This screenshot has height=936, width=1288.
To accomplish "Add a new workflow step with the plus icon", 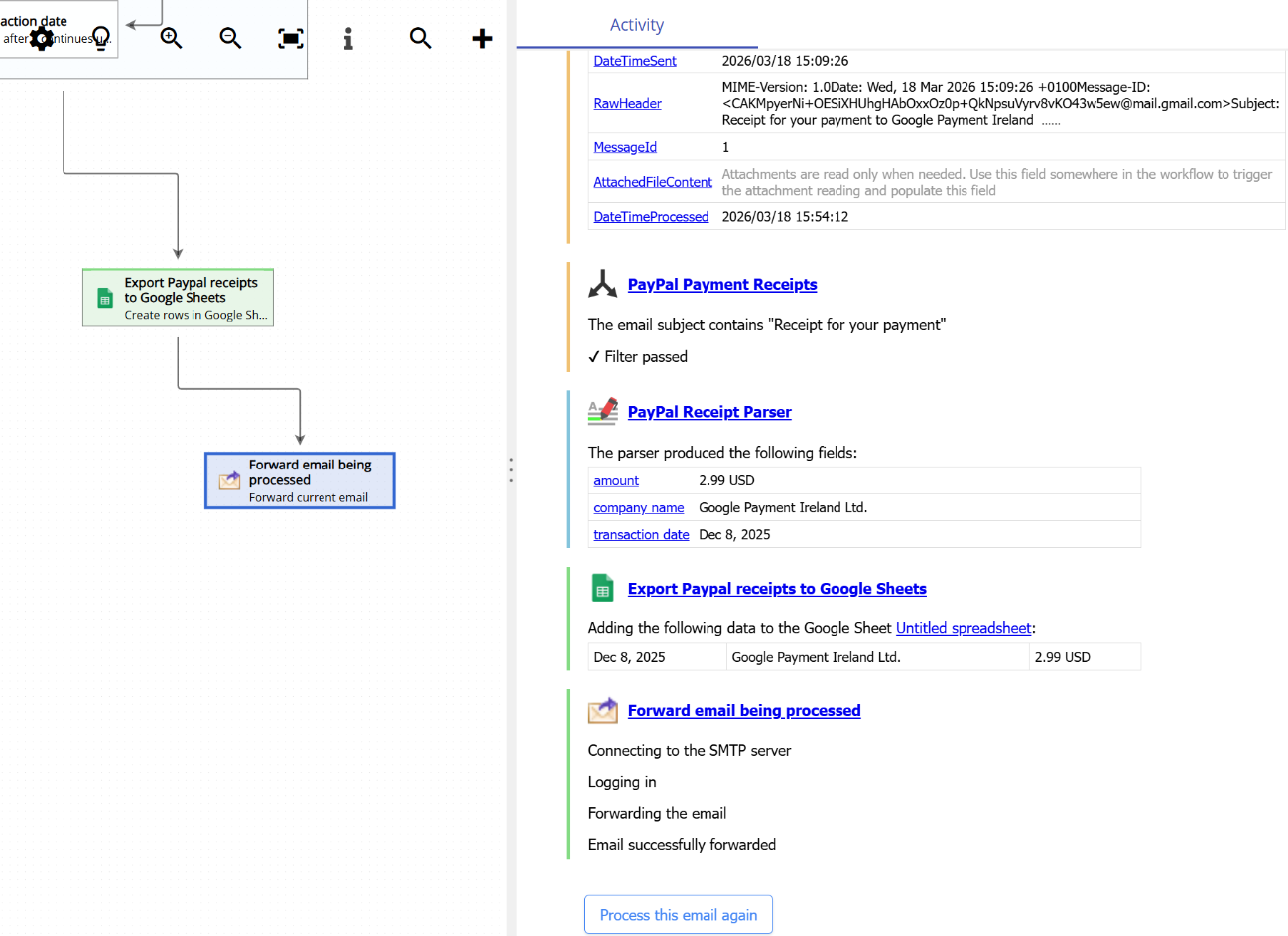I will pos(482,38).
